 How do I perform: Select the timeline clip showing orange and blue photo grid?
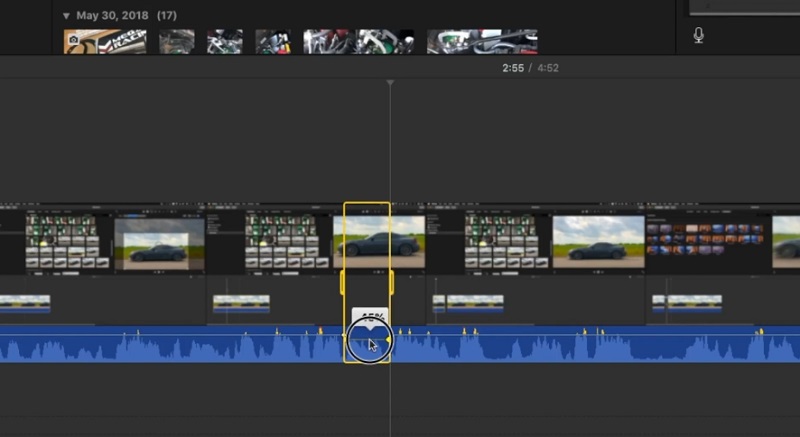point(709,238)
